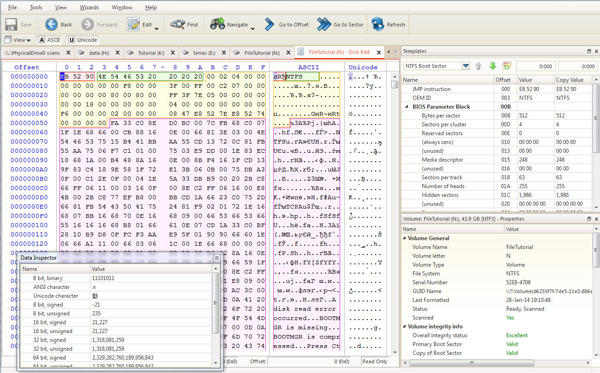This screenshot has height=373, width=600.
Task: Close the PhysicalDrive0 scans tab
Action: click(x=68, y=53)
